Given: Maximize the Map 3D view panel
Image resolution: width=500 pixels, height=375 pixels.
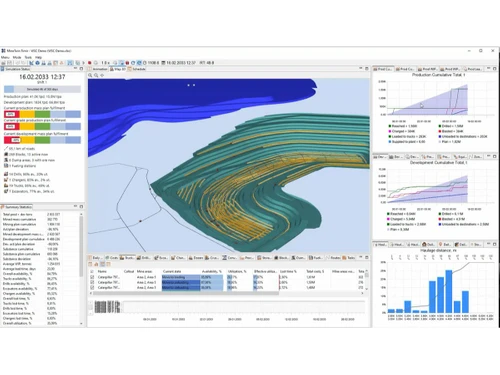Looking at the screenshot, I should (366, 69).
